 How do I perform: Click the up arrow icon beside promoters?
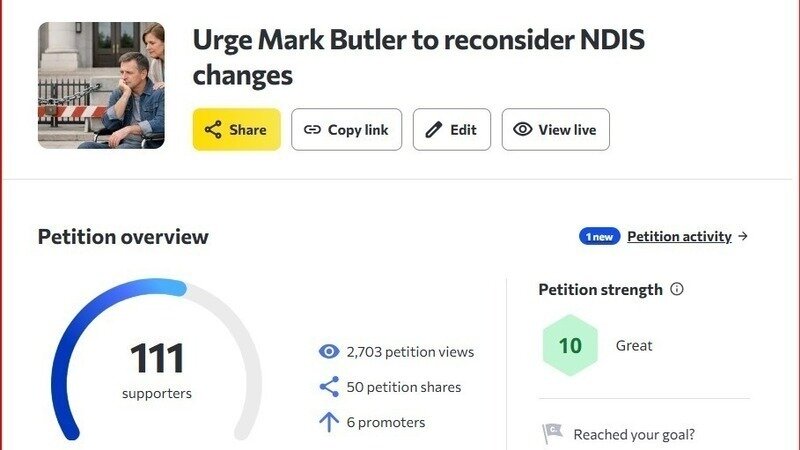point(329,422)
